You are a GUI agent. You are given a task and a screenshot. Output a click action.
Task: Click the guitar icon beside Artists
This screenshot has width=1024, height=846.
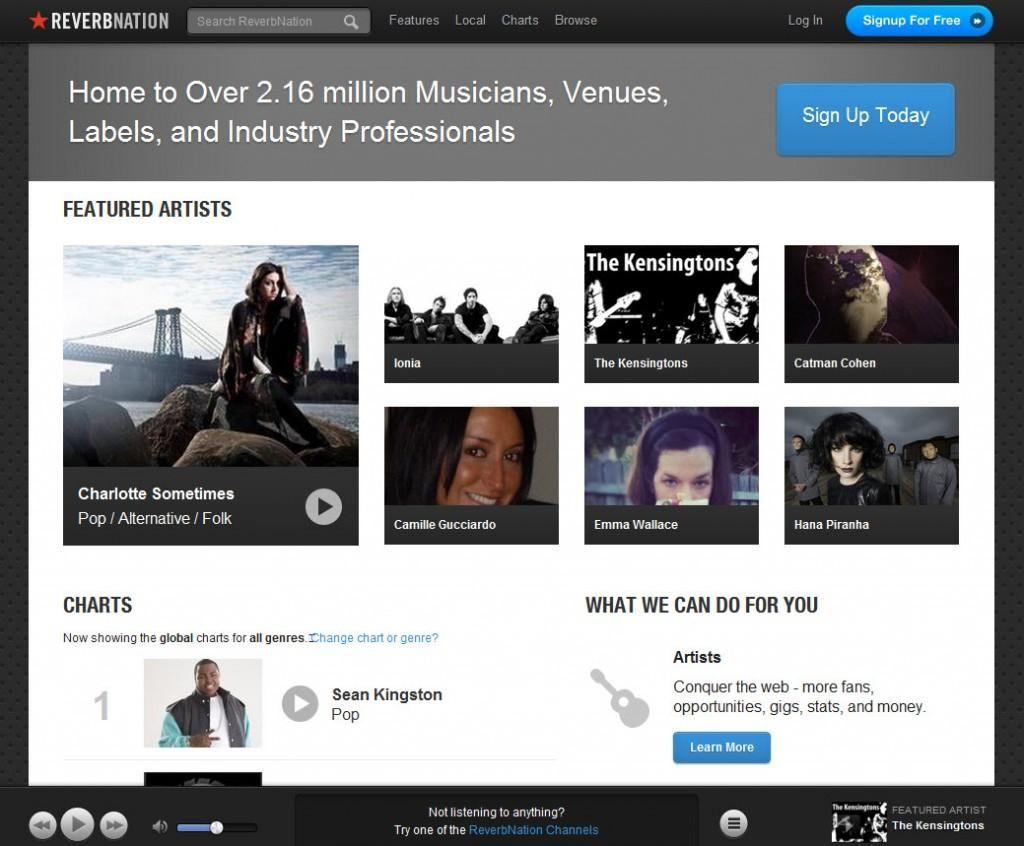(x=619, y=697)
